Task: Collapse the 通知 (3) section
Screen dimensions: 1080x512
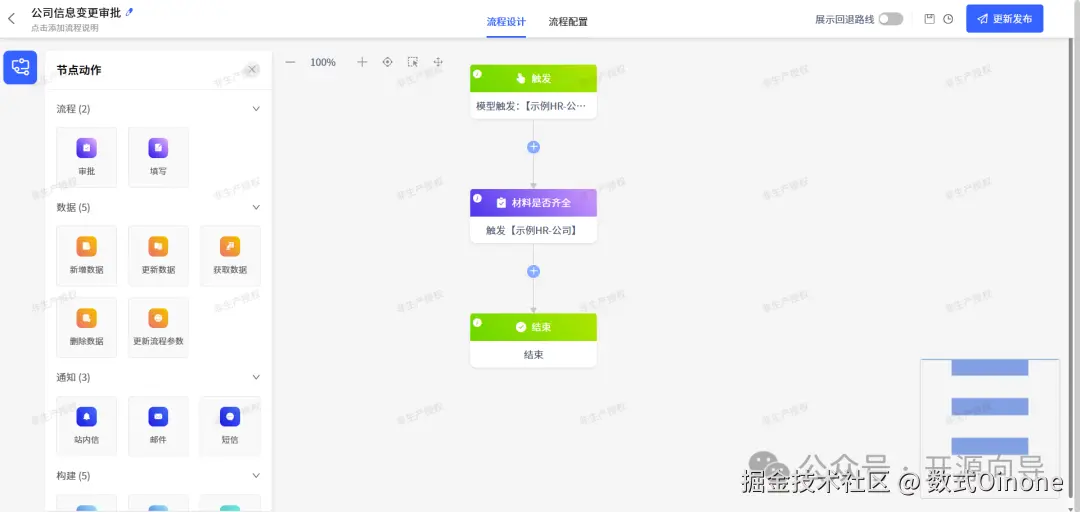Action: pos(256,377)
